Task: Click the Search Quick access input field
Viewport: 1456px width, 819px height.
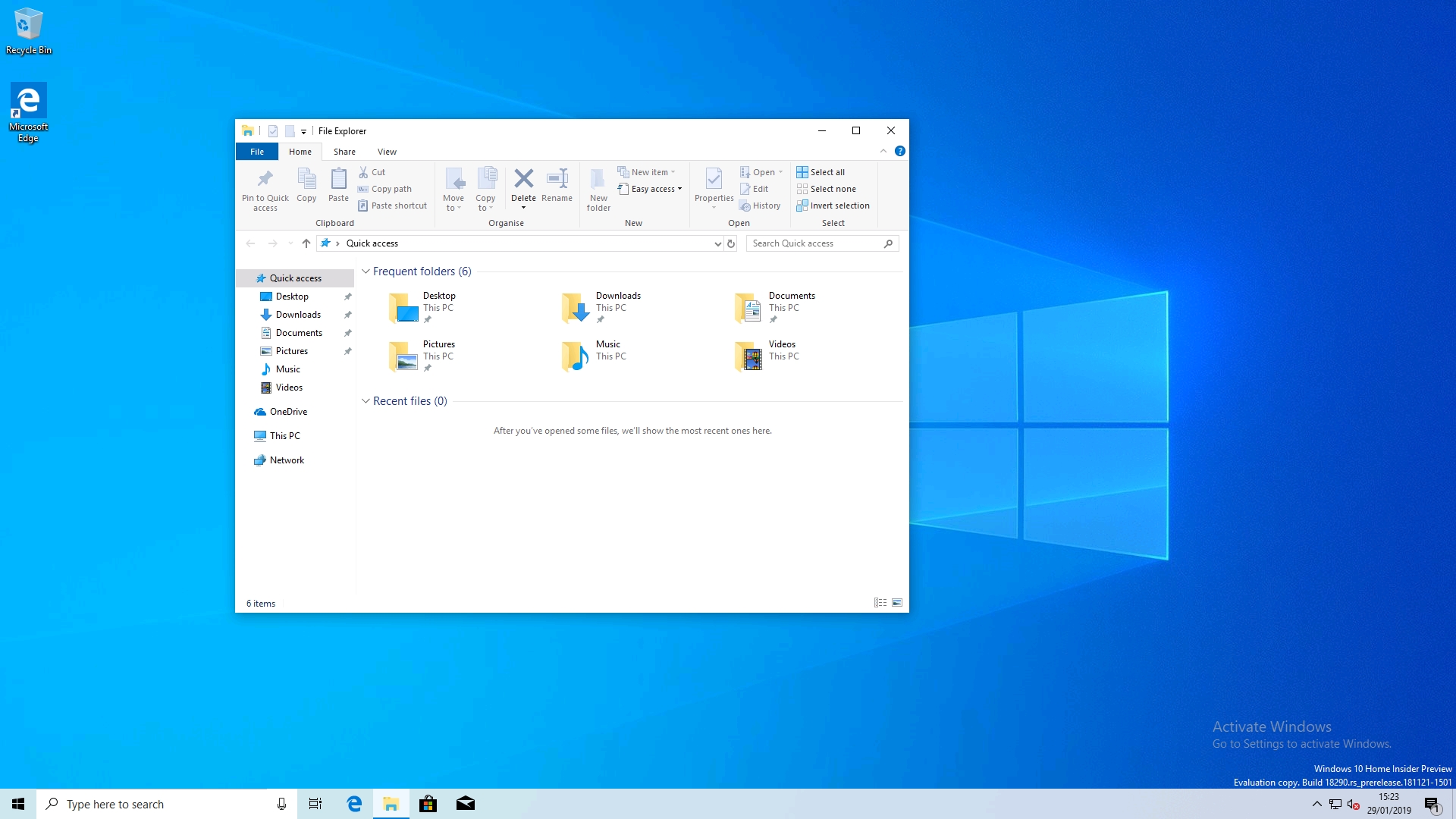Action: click(820, 243)
